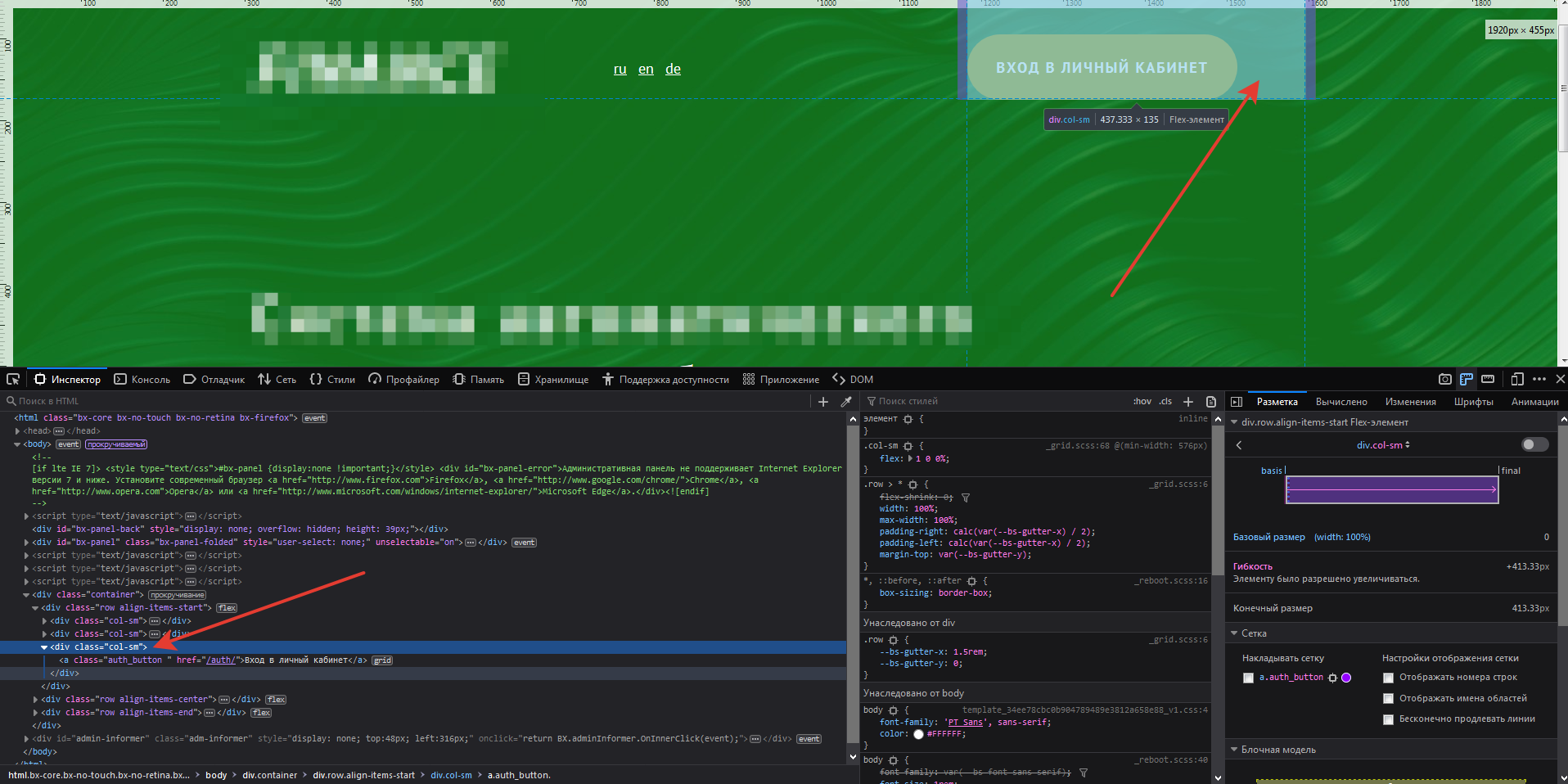Open the div.col-sm flex item selector dropdown
Viewport: 1568px width, 784px height.
coord(1383,445)
